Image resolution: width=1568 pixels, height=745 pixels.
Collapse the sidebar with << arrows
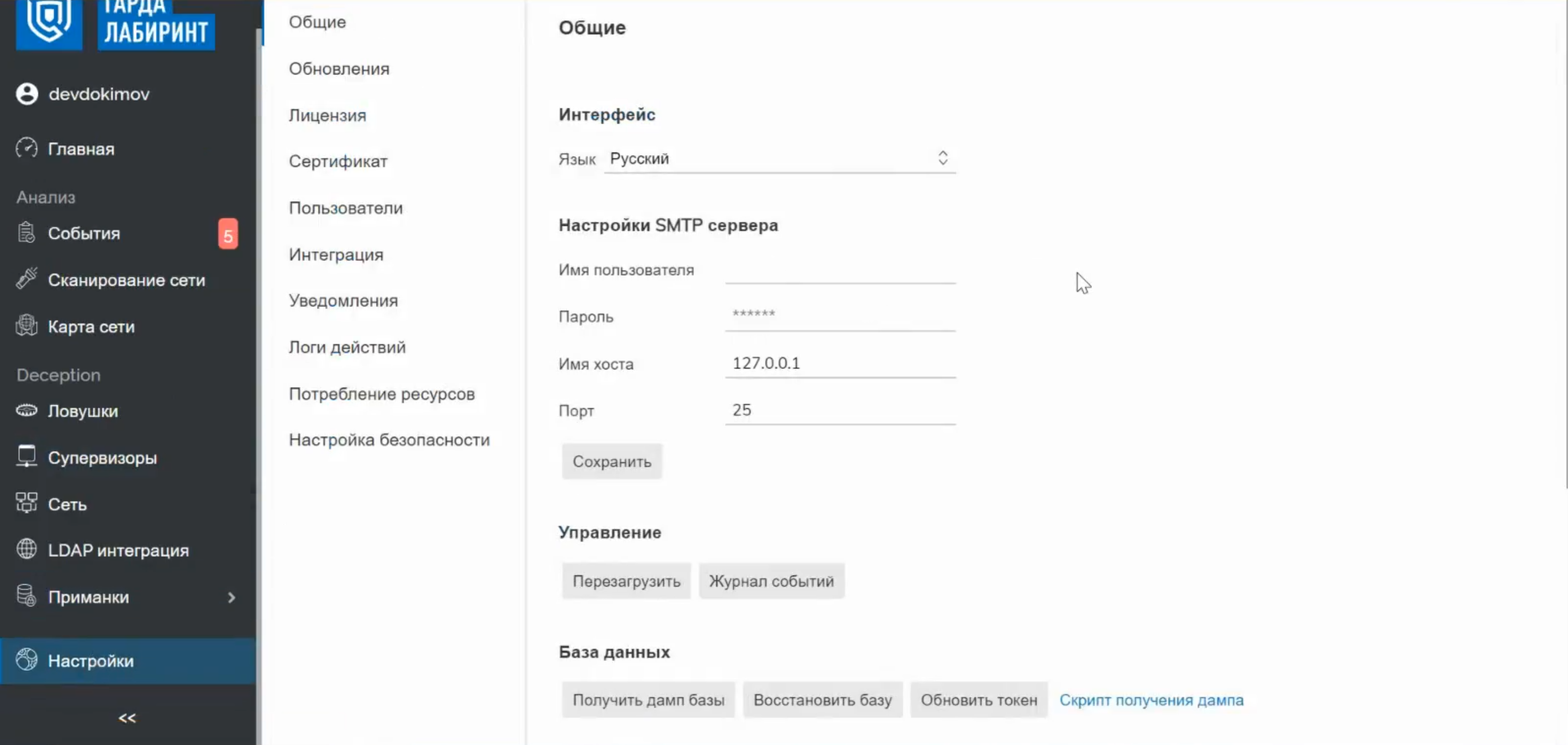click(127, 718)
